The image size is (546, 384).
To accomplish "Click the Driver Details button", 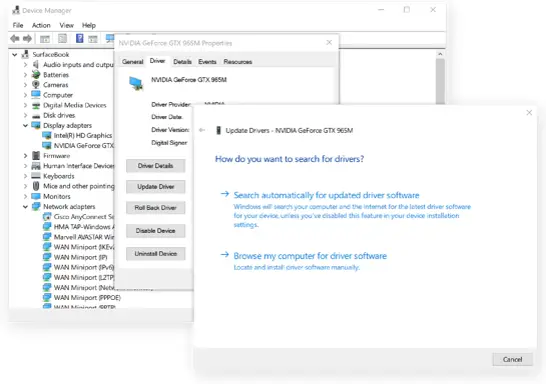I will [x=155, y=166].
